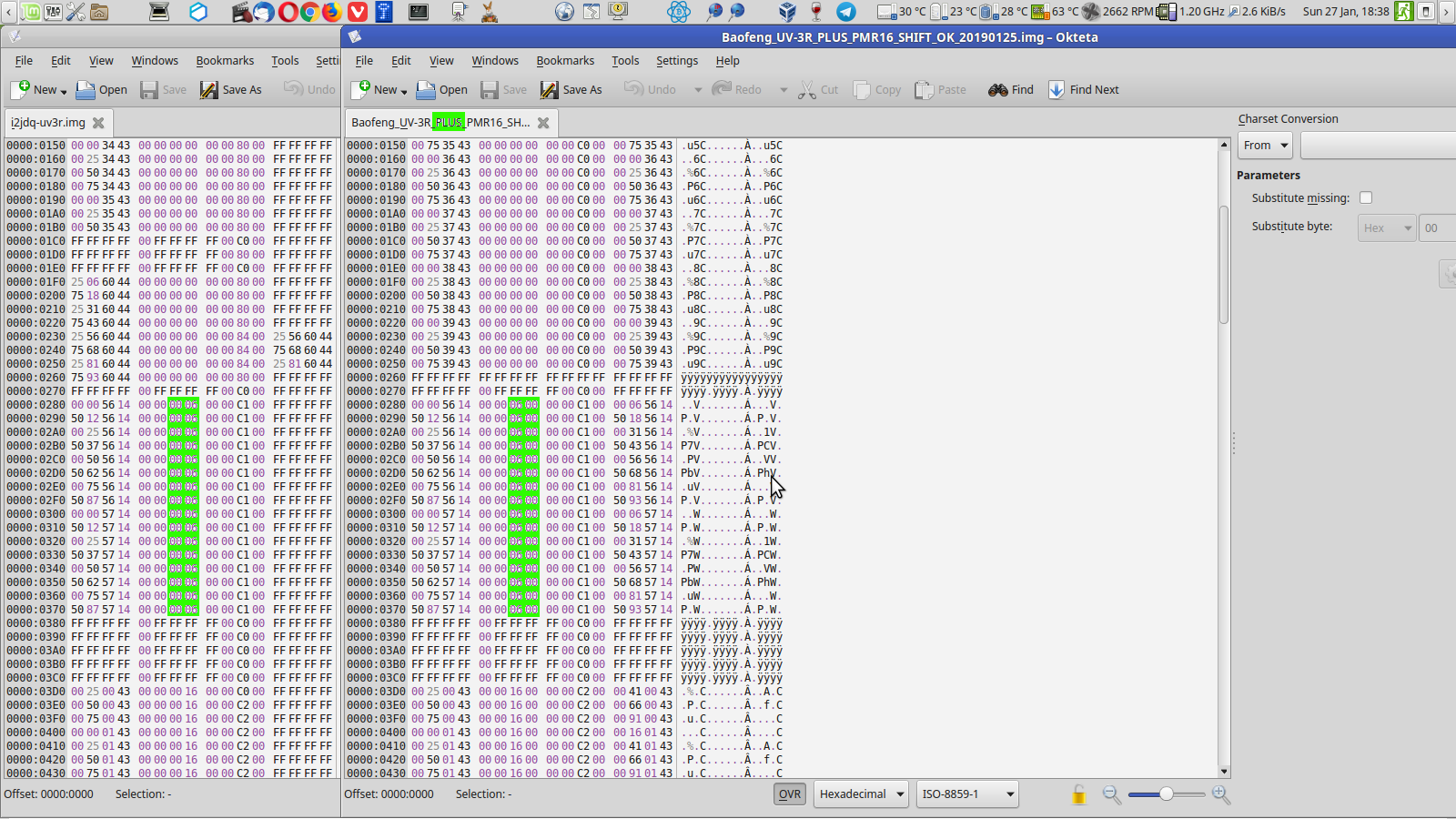Expand the Redo history dropdown arrow
Image resolution: width=1456 pixels, height=819 pixels.
click(x=784, y=90)
